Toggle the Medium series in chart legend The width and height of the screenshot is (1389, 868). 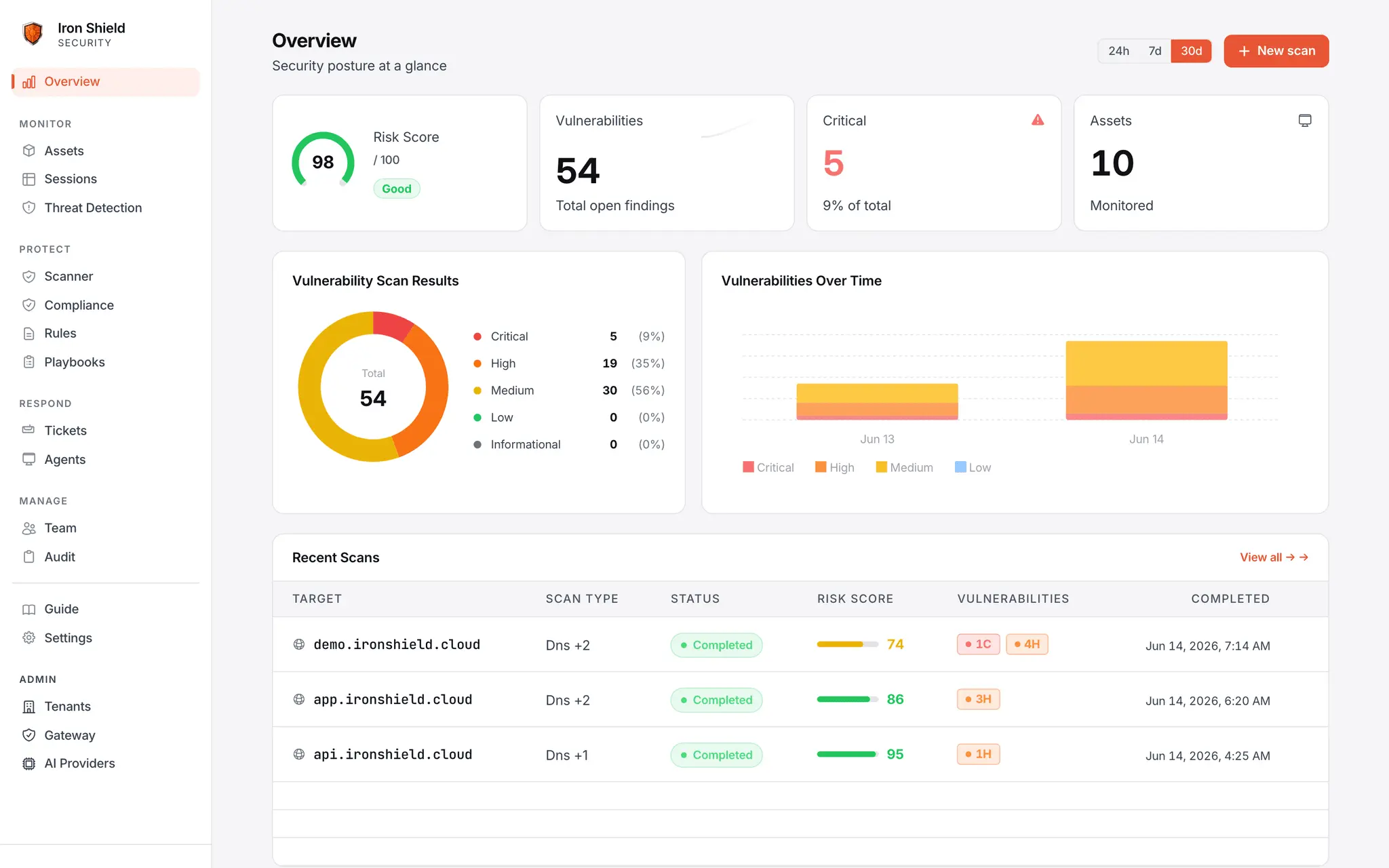904,467
